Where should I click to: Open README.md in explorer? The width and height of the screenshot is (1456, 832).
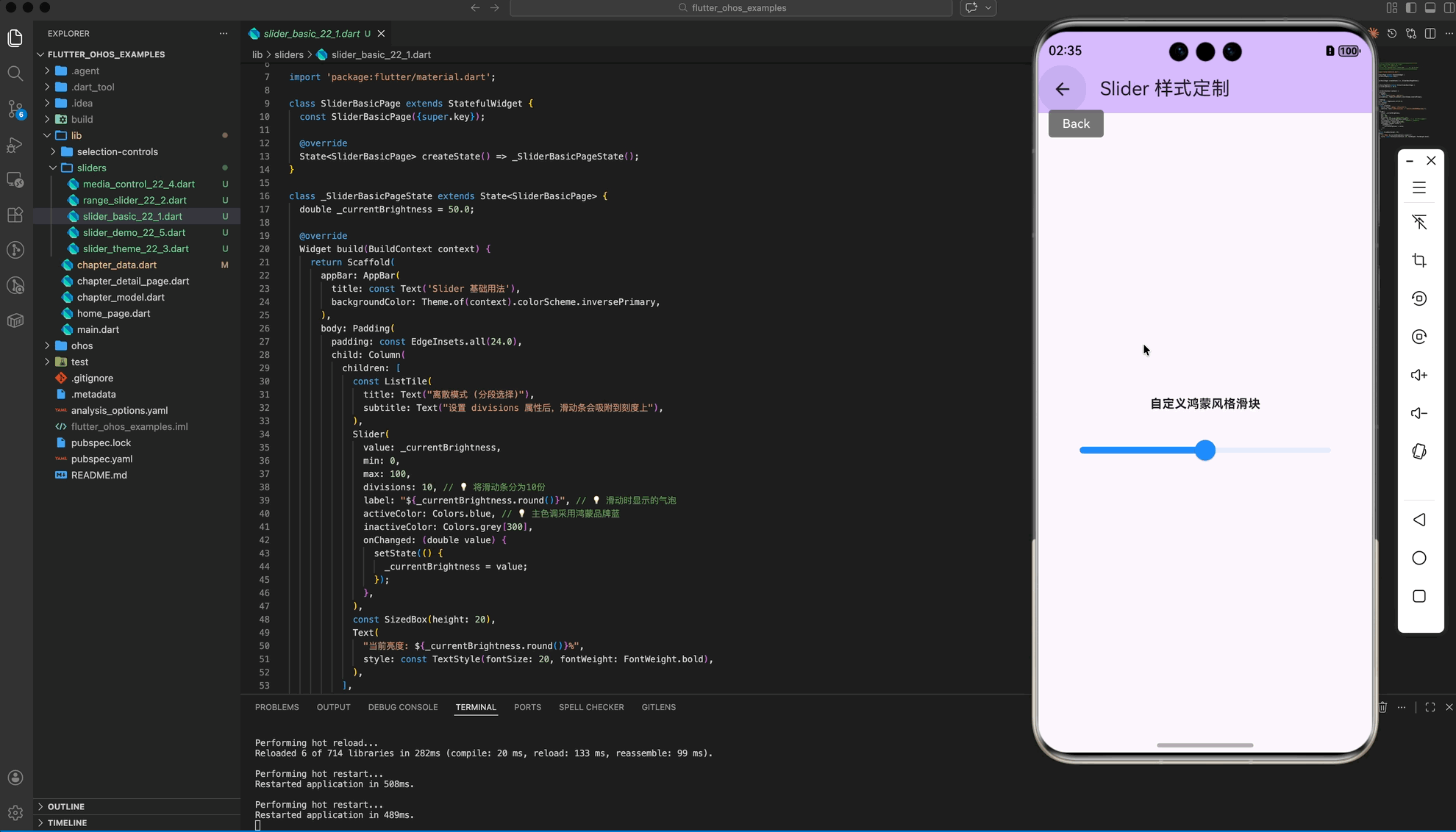(x=99, y=475)
